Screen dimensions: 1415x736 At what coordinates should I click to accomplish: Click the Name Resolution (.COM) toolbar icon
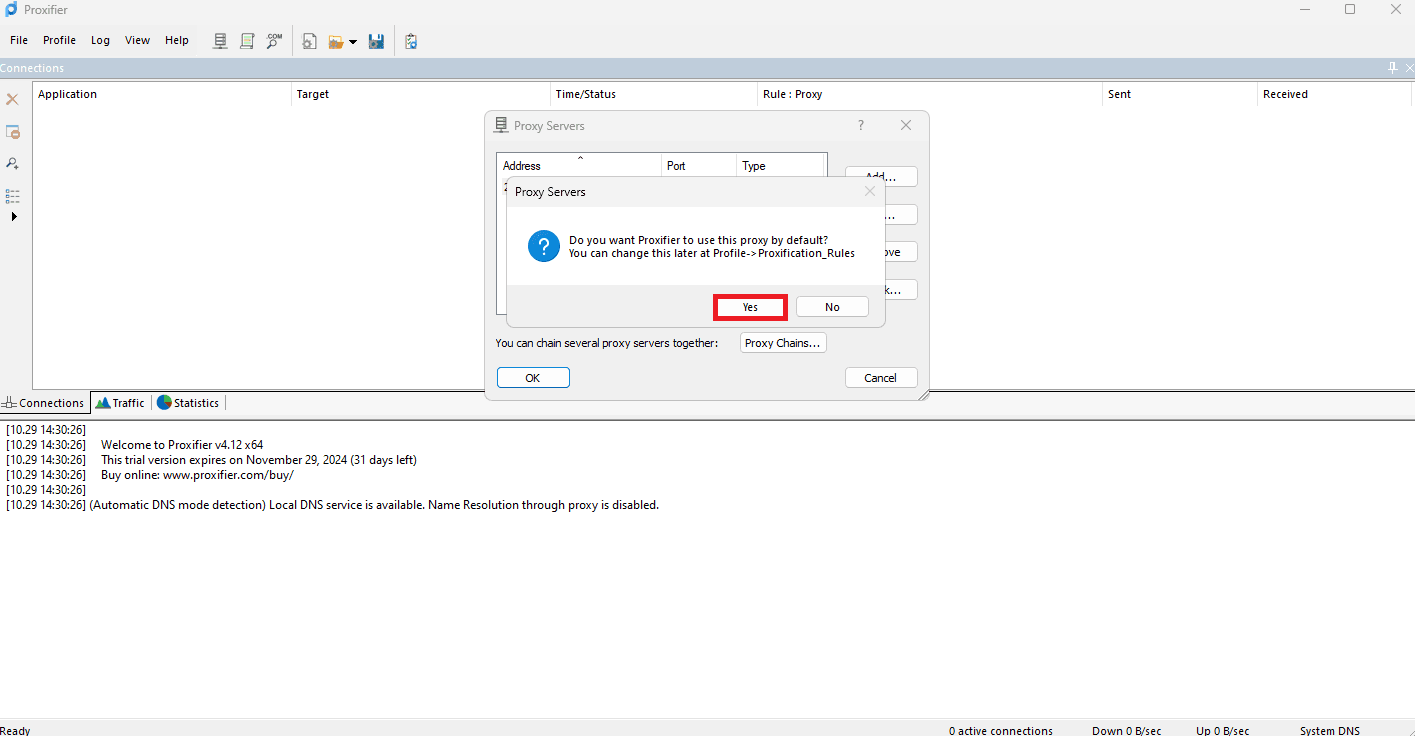pyautogui.click(x=274, y=41)
